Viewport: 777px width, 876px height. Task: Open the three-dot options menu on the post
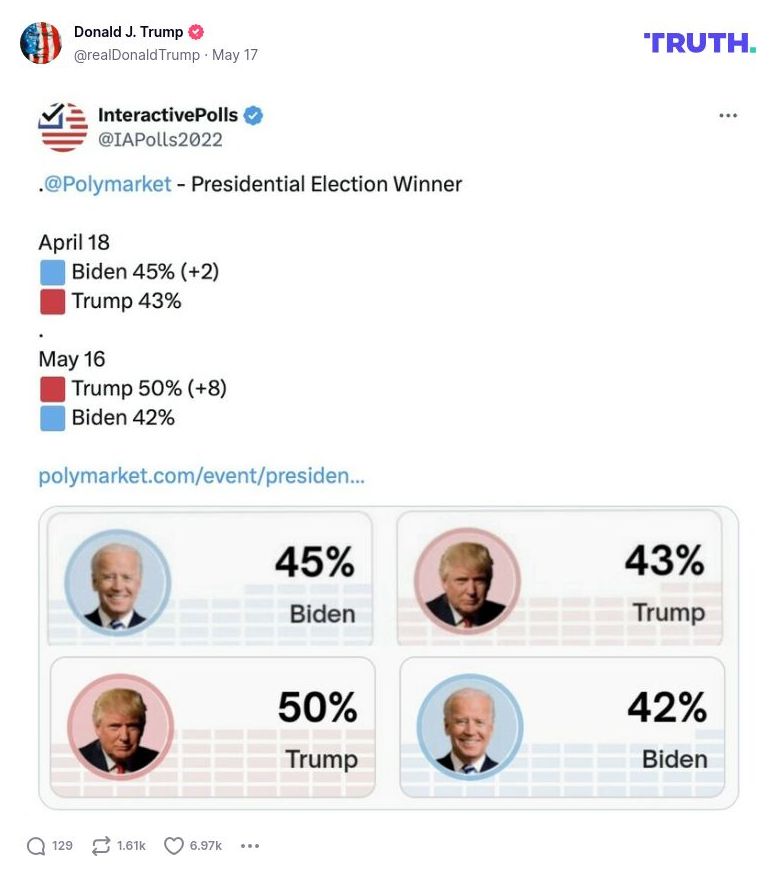729,117
